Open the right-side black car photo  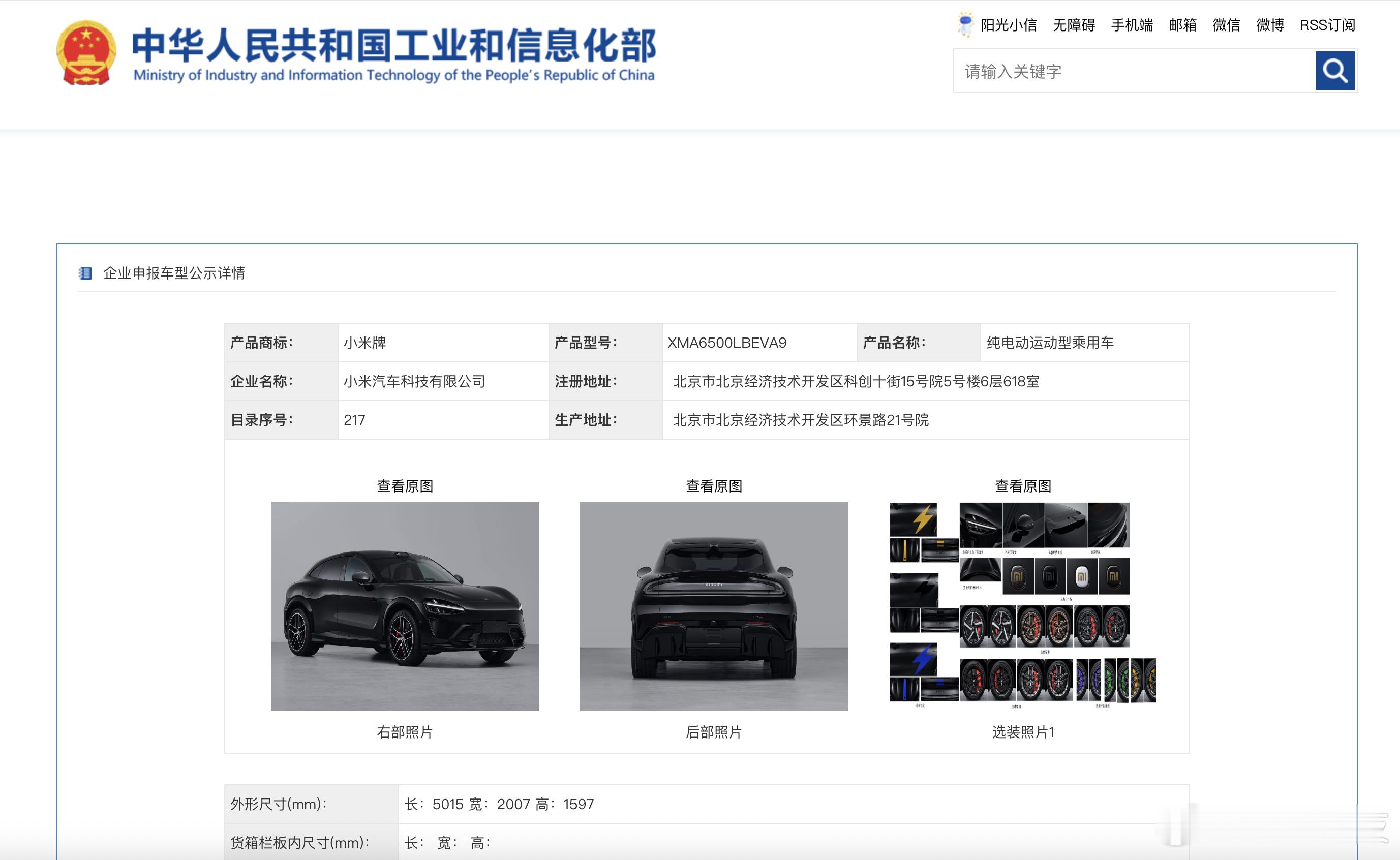tap(405, 606)
